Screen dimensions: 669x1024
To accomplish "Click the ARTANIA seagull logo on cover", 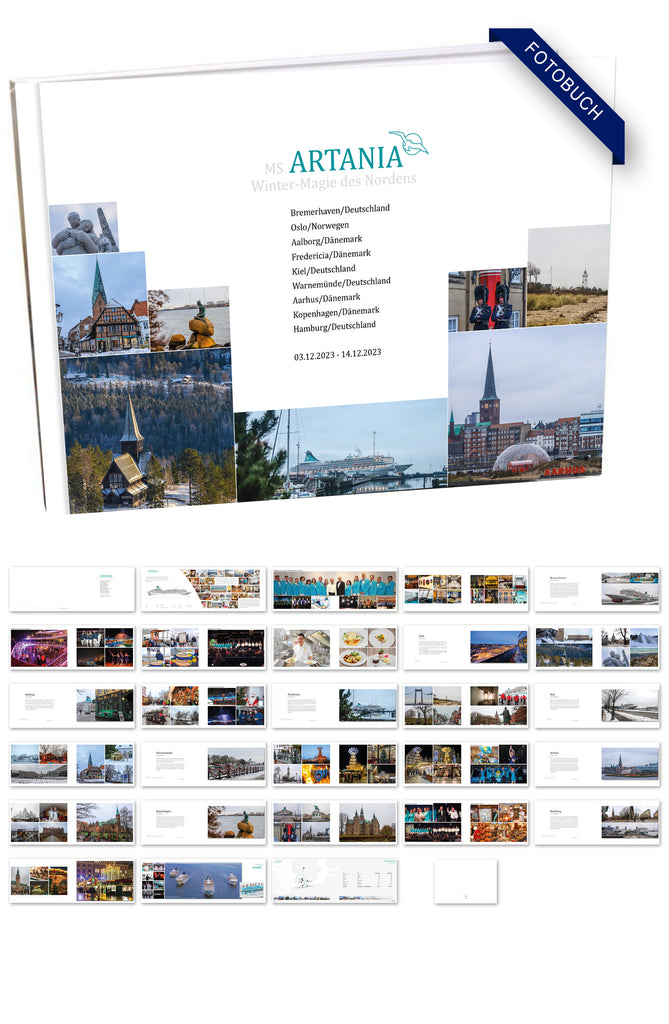I will 409,142.
